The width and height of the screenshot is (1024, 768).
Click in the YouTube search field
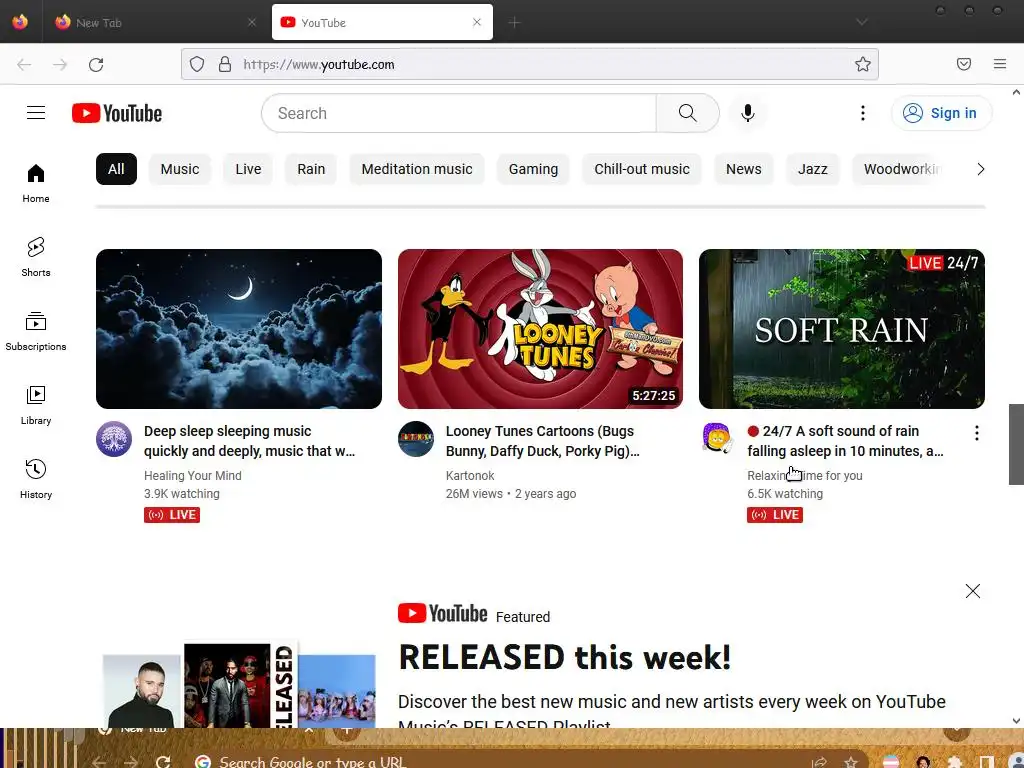(x=459, y=113)
